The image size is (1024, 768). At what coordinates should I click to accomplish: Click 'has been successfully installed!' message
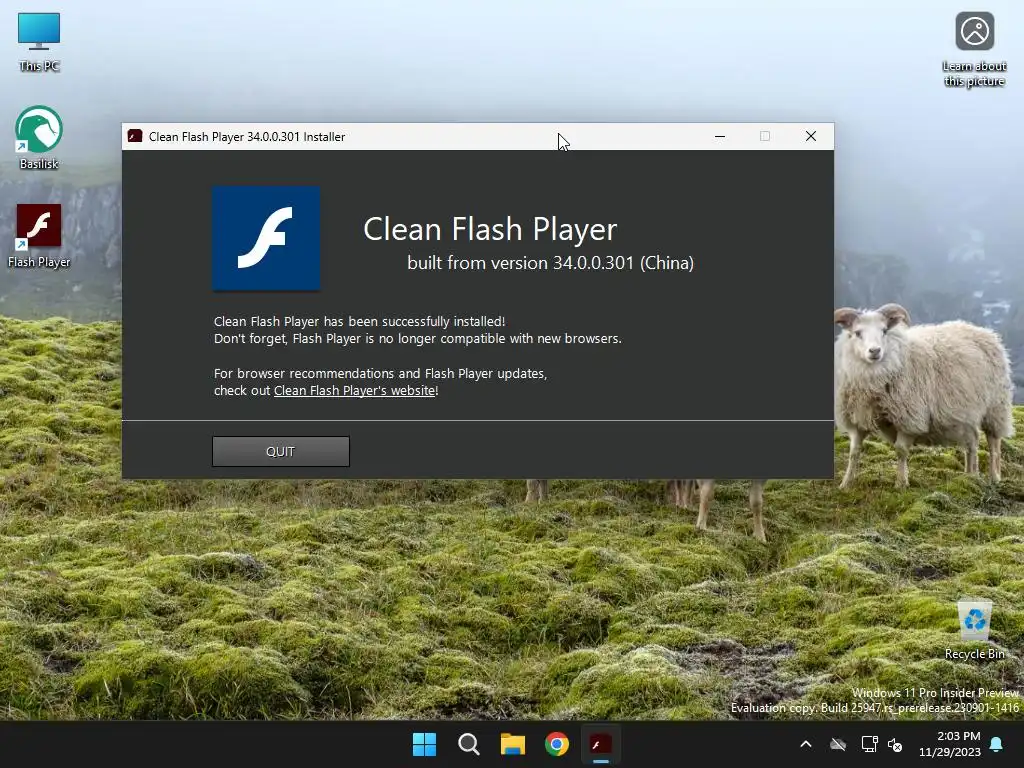414,321
